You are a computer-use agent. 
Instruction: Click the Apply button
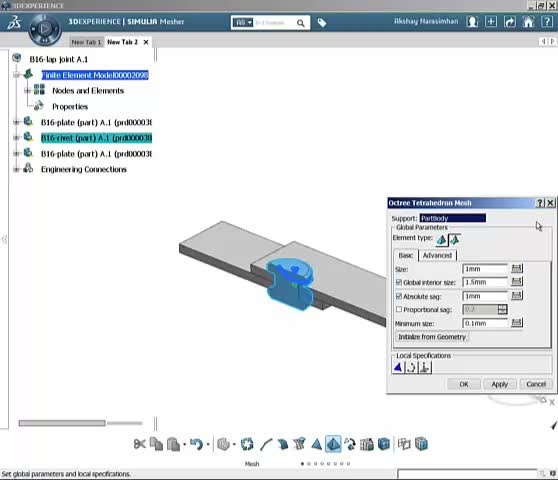pyautogui.click(x=500, y=384)
